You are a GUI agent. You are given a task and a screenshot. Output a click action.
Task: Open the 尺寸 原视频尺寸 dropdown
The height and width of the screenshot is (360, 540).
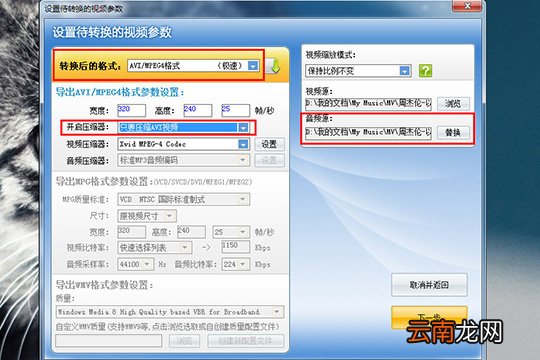[147, 216]
